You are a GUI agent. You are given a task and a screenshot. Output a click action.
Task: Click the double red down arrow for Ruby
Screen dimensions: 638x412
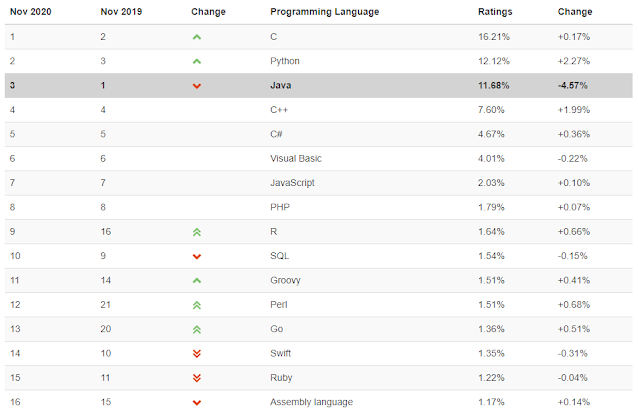(197, 378)
